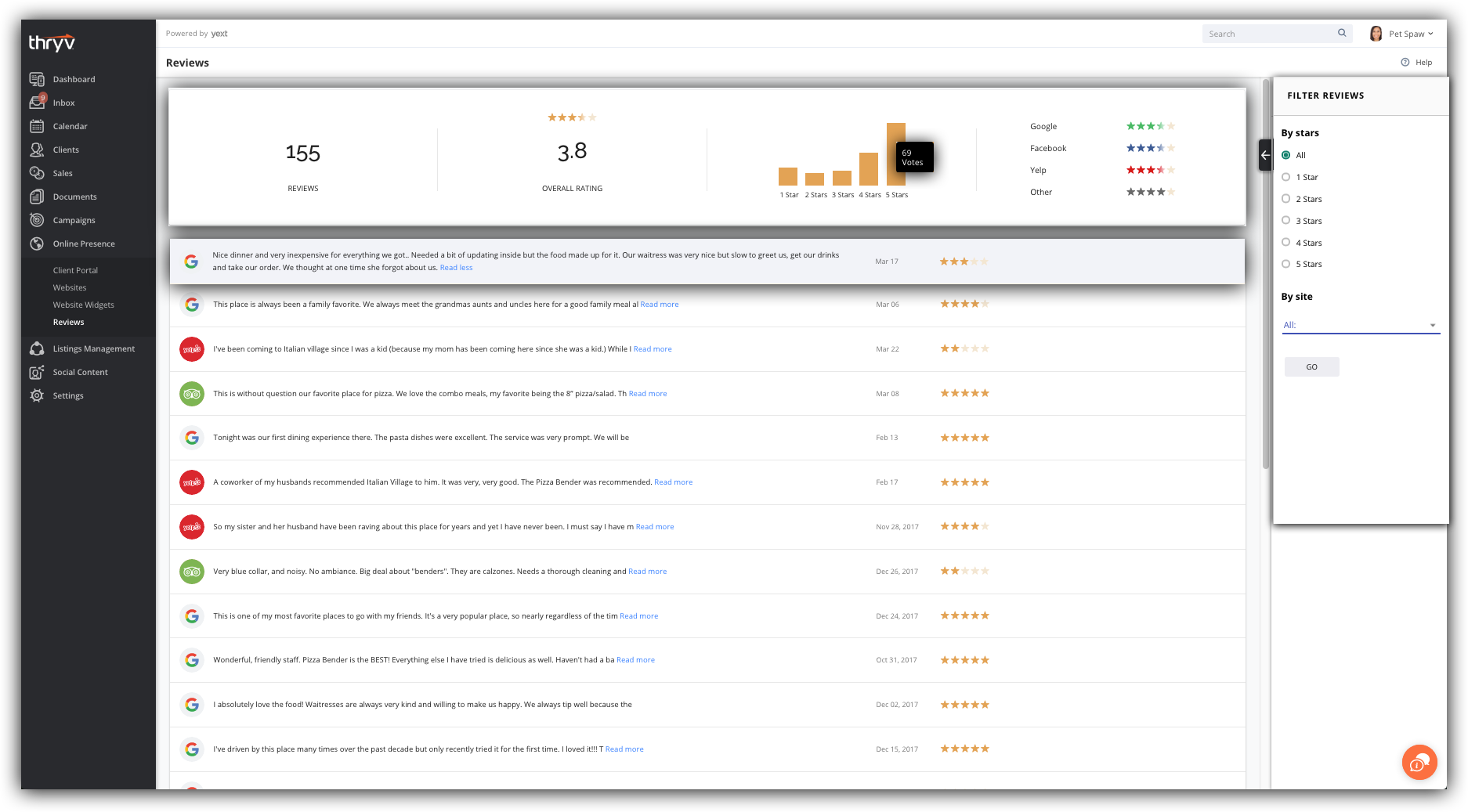
Task: Click the 3.8 overall rating value
Action: click(x=573, y=151)
